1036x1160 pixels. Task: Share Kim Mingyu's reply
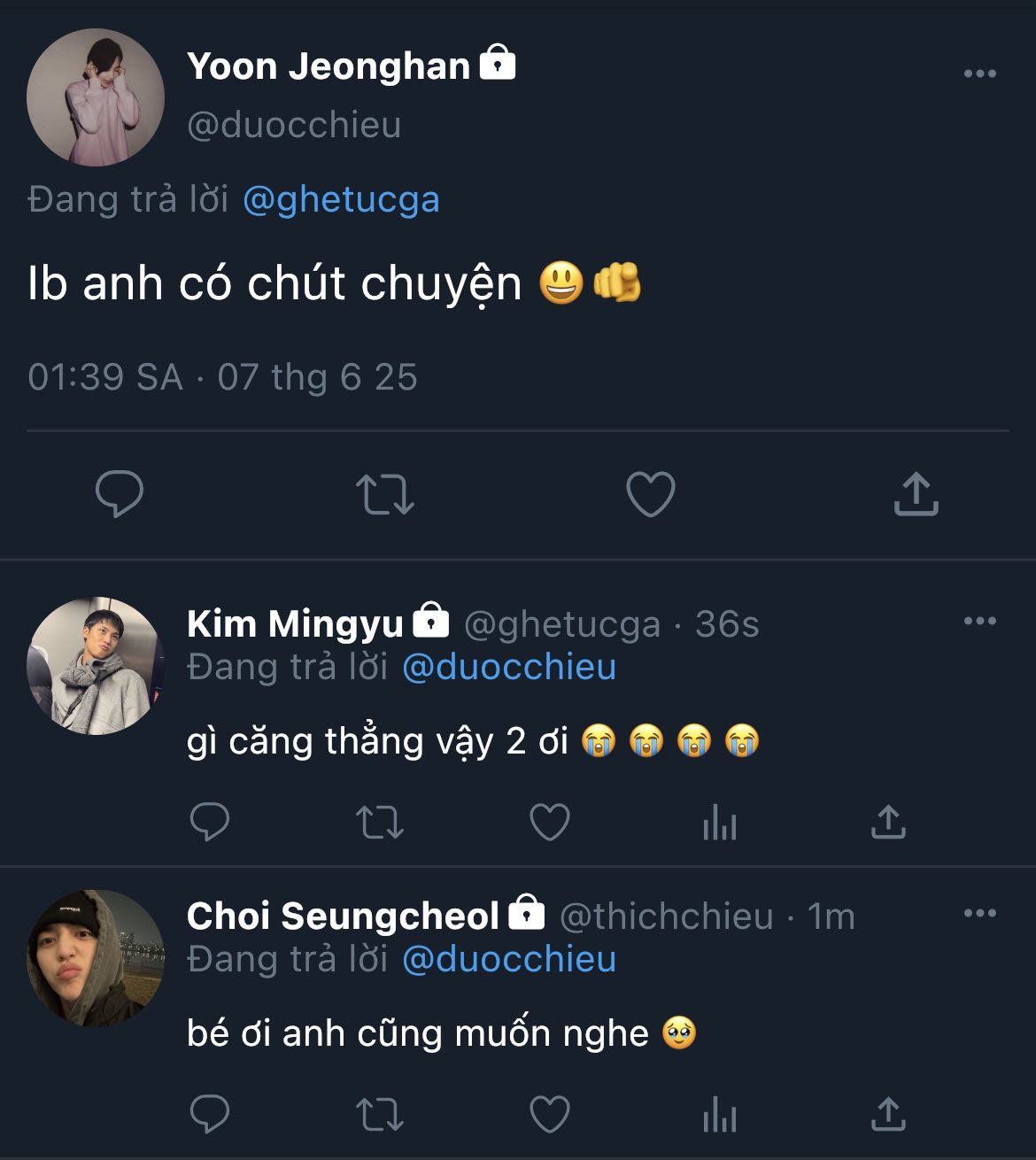click(888, 823)
